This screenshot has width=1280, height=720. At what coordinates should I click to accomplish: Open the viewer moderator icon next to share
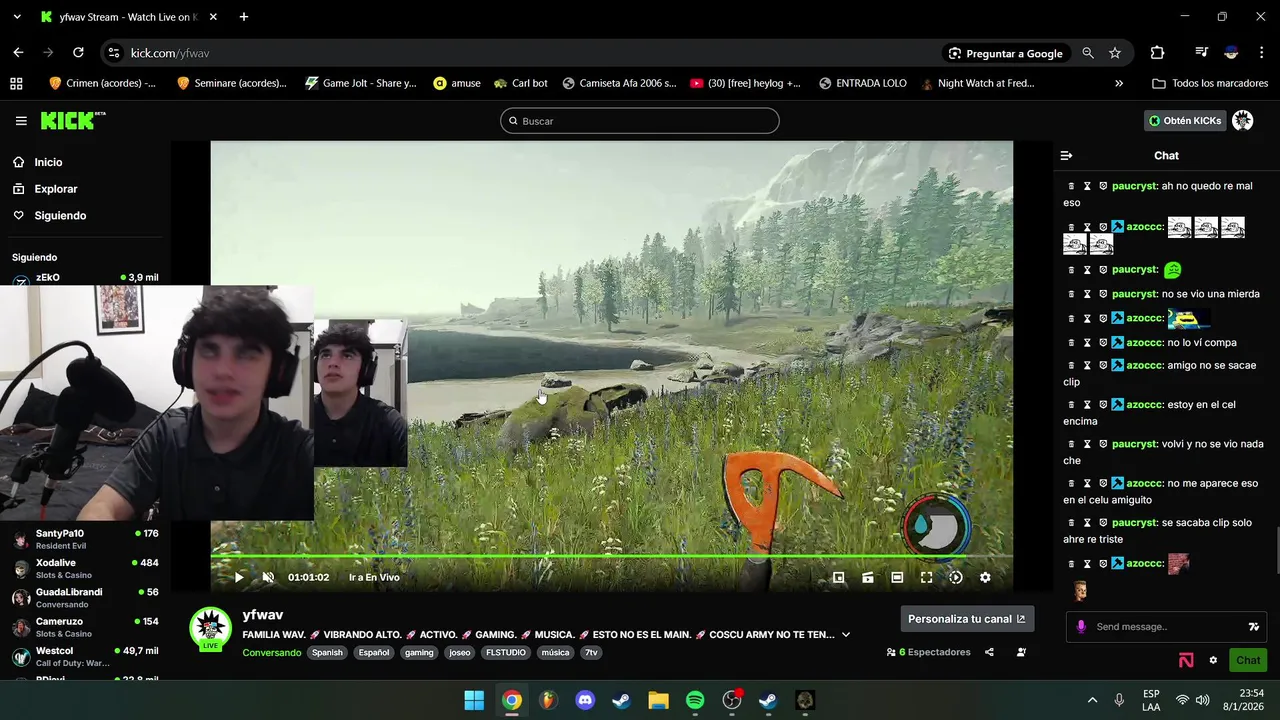coord(1021,652)
